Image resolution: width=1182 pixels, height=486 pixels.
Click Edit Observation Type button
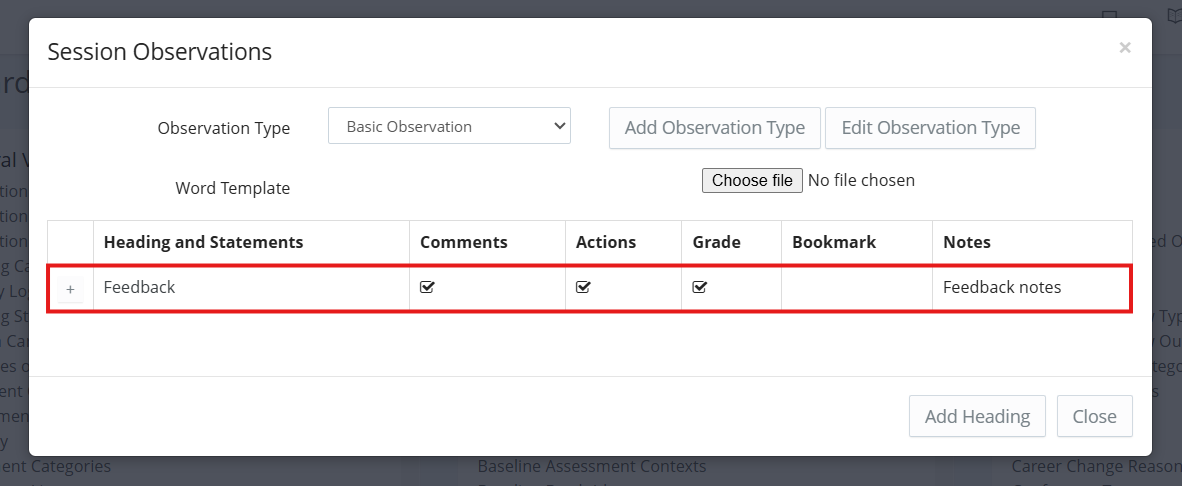point(930,128)
